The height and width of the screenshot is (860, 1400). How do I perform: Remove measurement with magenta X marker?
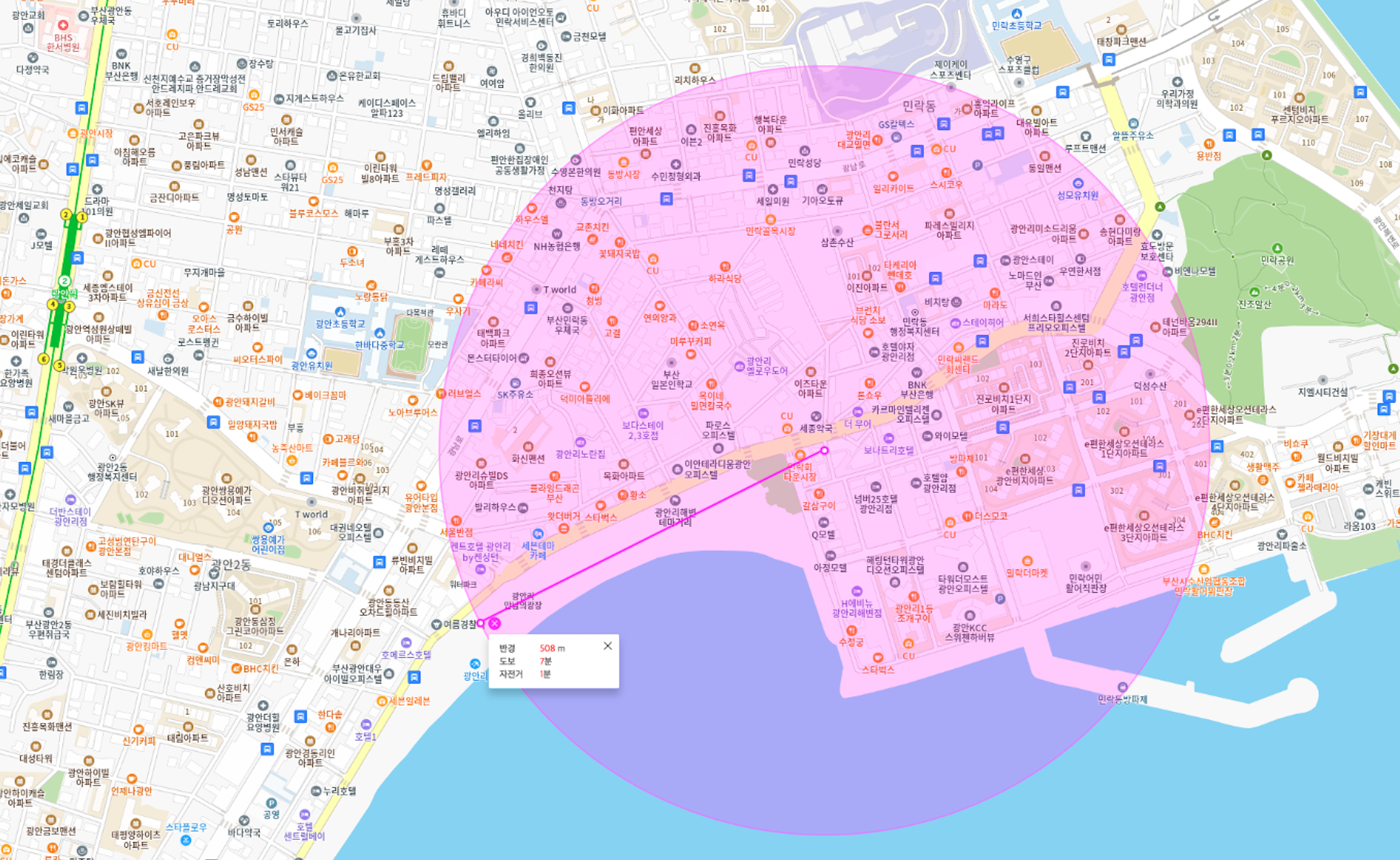(x=495, y=624)
